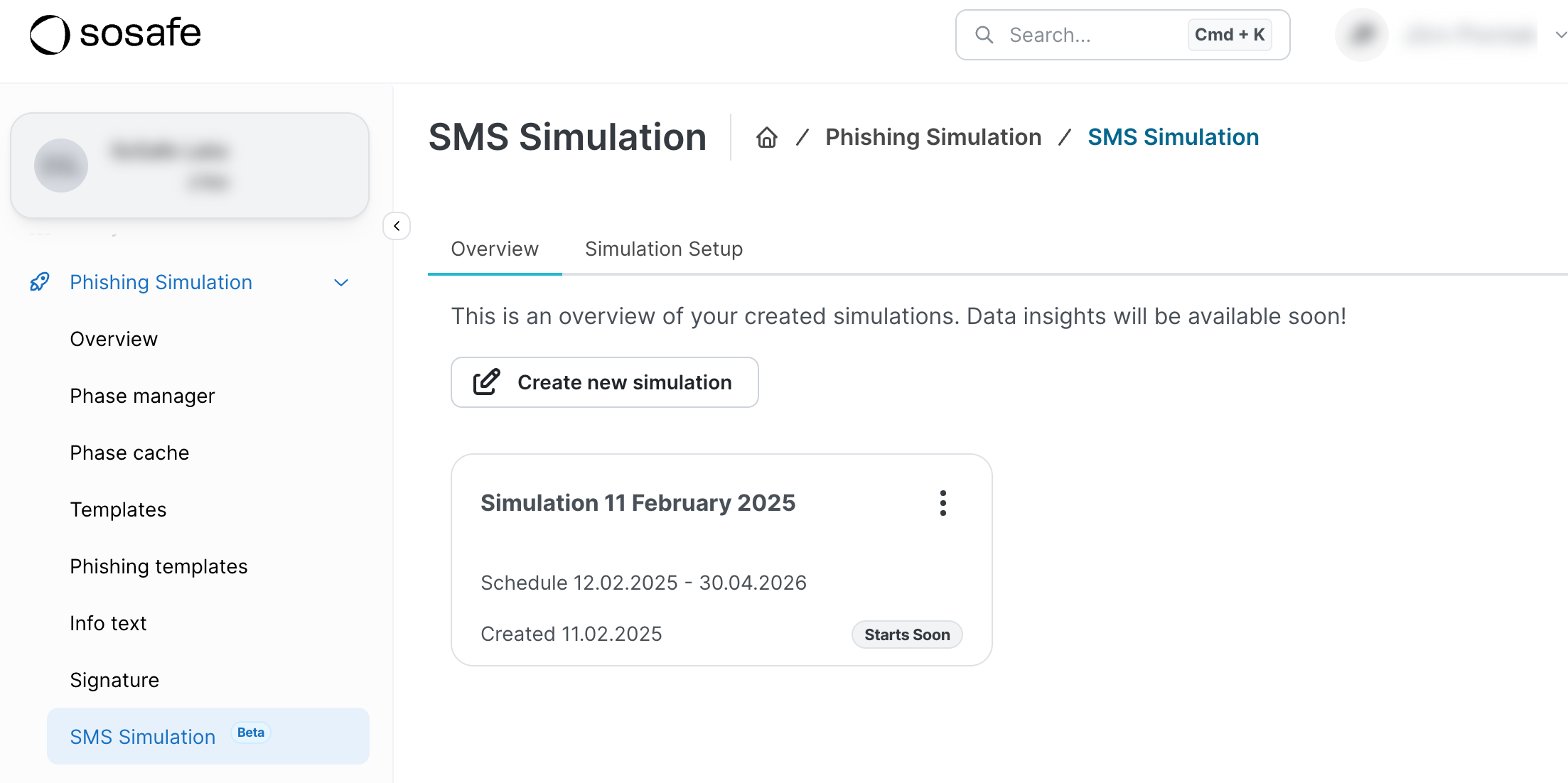1568x783 pixels.
Task: Click the SoSafe logo icon
Action: (x=50, y=34)
